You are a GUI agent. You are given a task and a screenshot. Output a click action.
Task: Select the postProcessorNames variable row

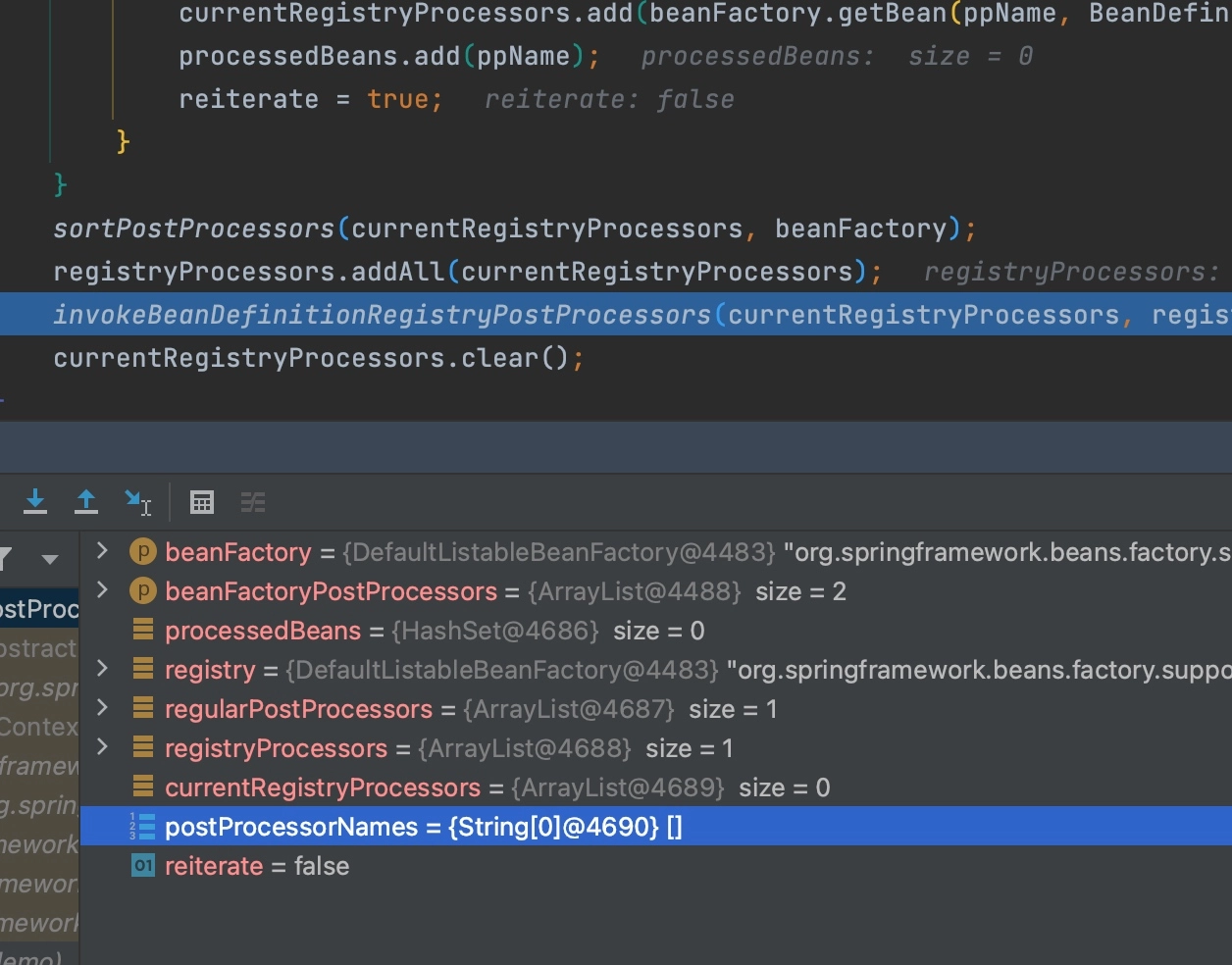pos(655,827)
